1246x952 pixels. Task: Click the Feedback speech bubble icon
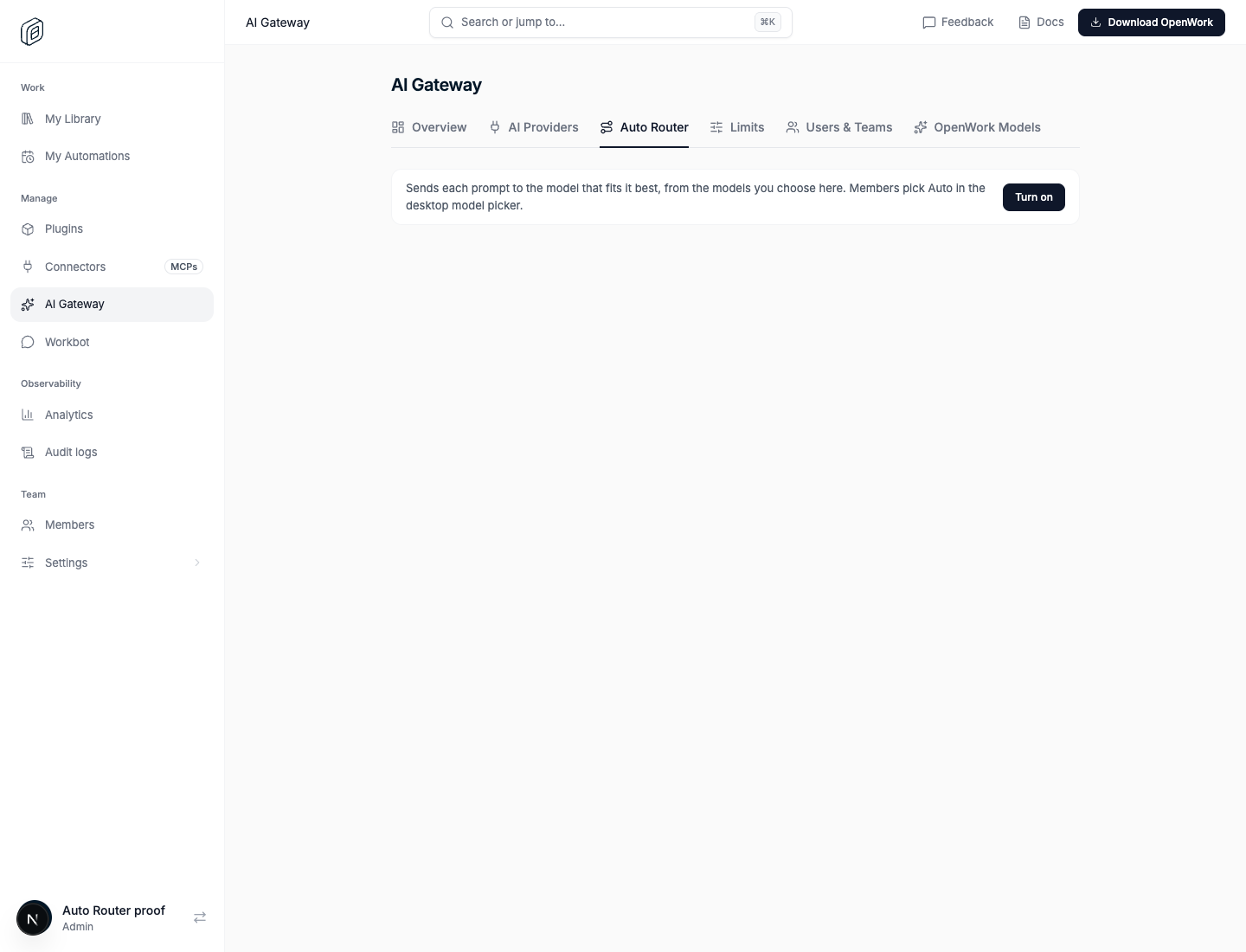[x=929, y=23]
